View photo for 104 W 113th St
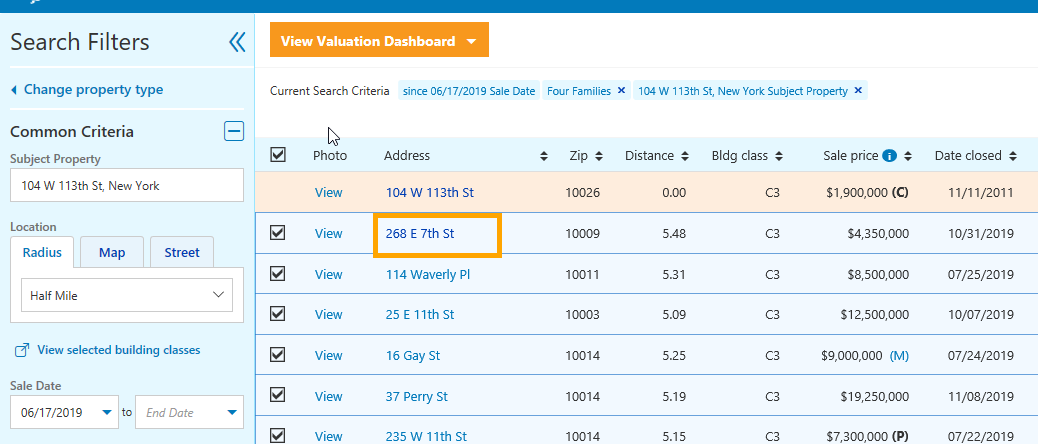Screen dimensions: 1038x444 point(328,193)
